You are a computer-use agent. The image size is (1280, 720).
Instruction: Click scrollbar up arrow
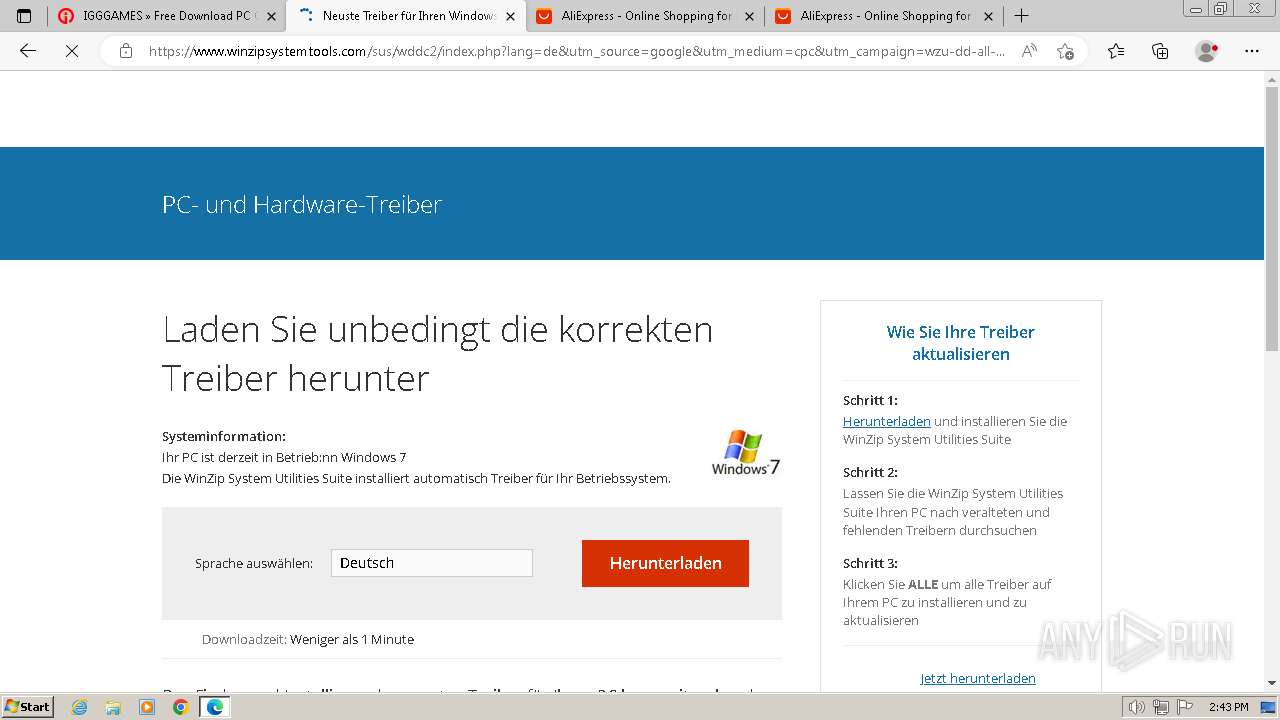[x=1272, y=78]
